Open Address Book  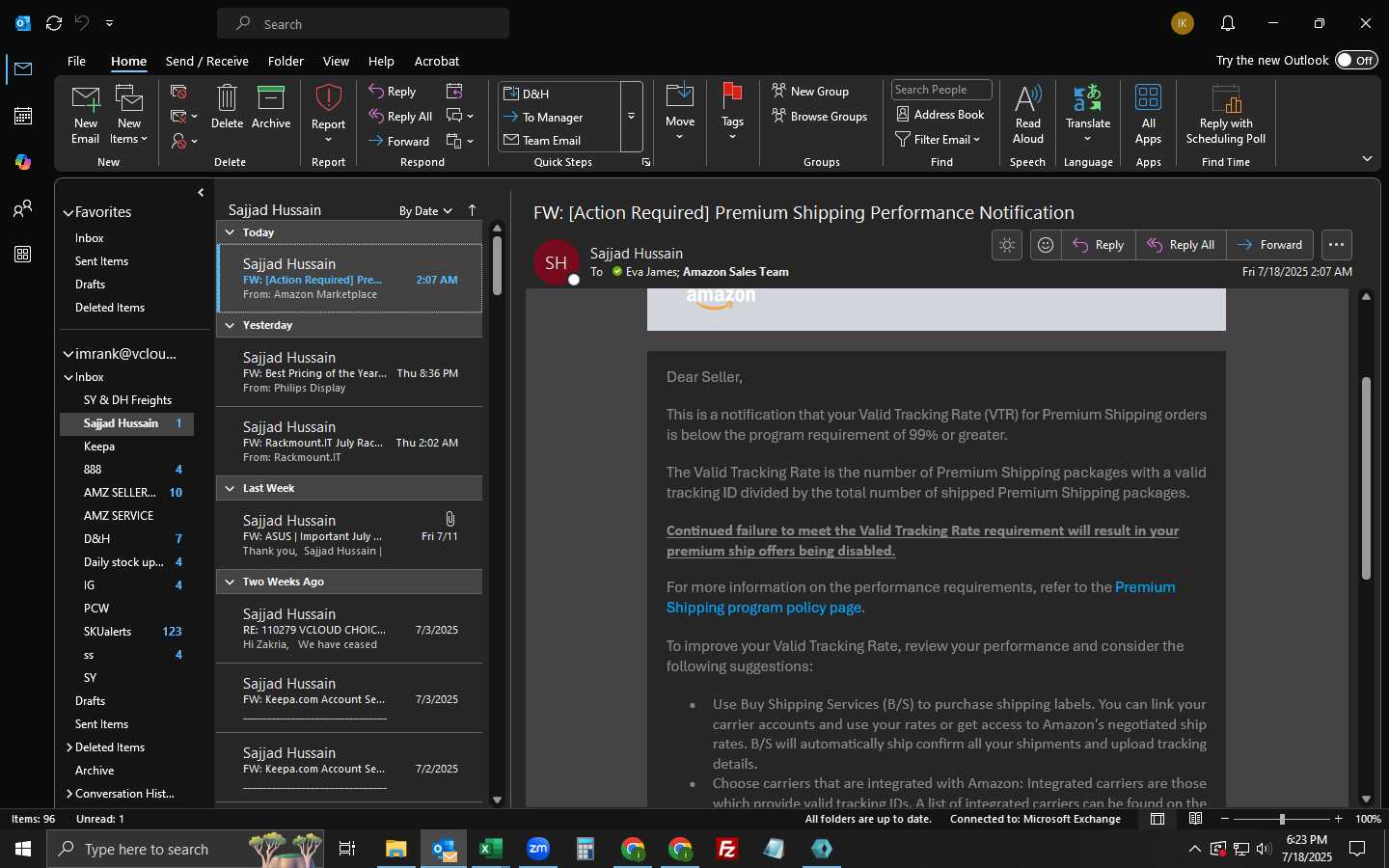940,114
